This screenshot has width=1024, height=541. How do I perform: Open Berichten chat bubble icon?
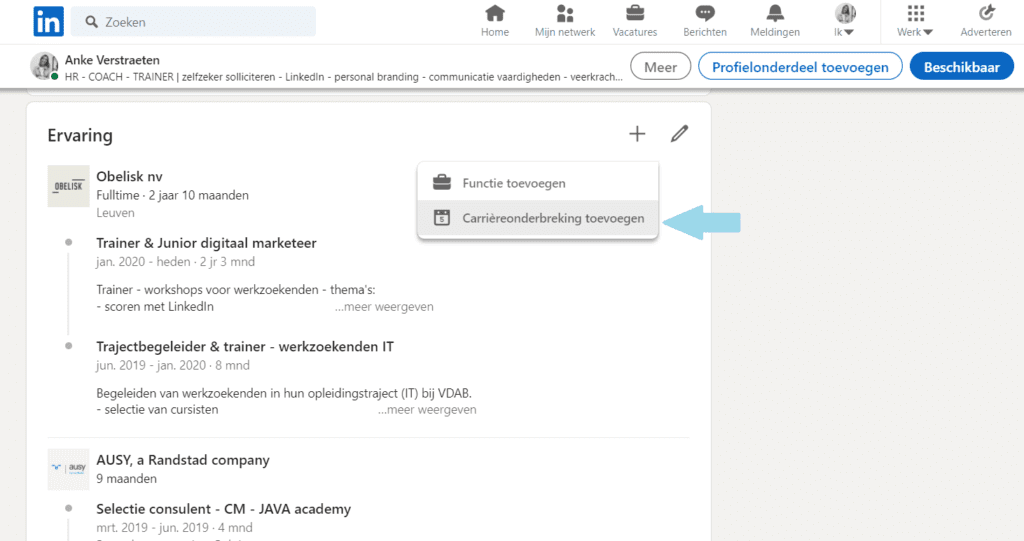pyautogui.click(x=705, y=14)
